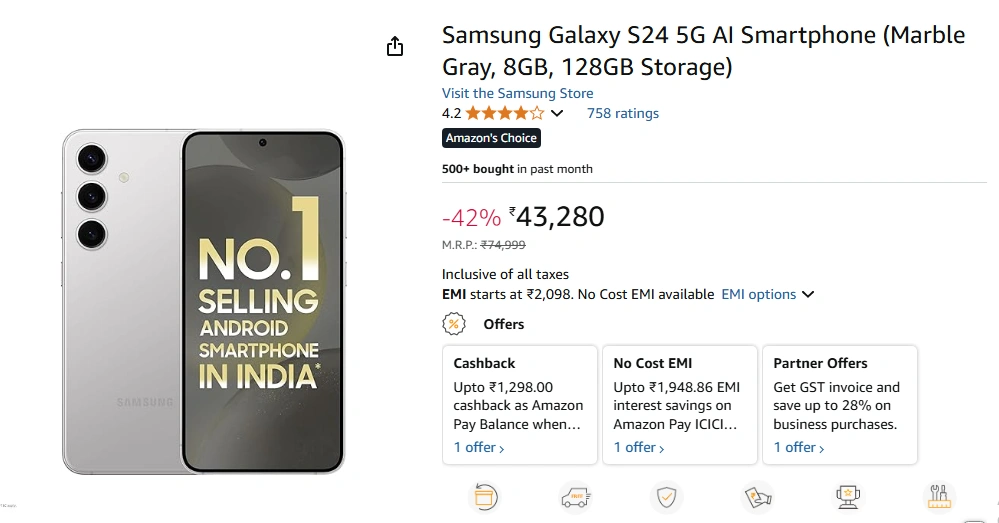Visit the Samsung Store link
This screenshot has width=999, height=523.
pos(517,93)
